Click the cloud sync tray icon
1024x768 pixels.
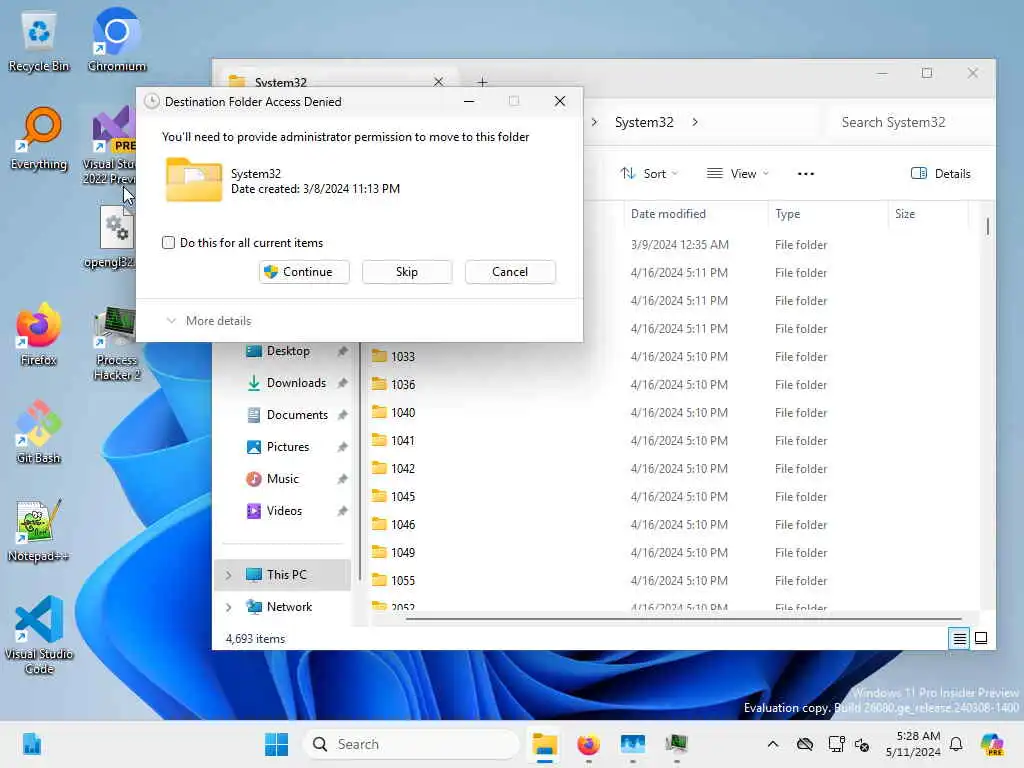[x=805, y=744]
